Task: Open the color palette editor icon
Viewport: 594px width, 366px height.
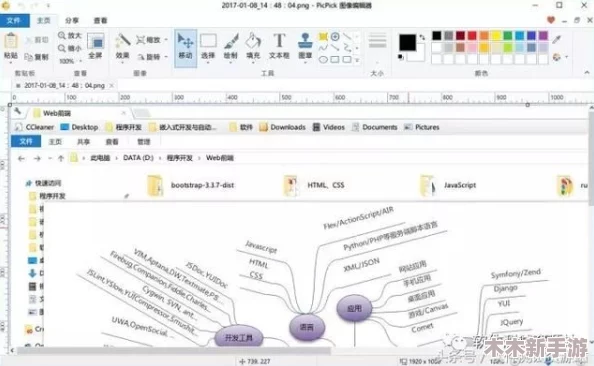Action: [x=557, y=57]
